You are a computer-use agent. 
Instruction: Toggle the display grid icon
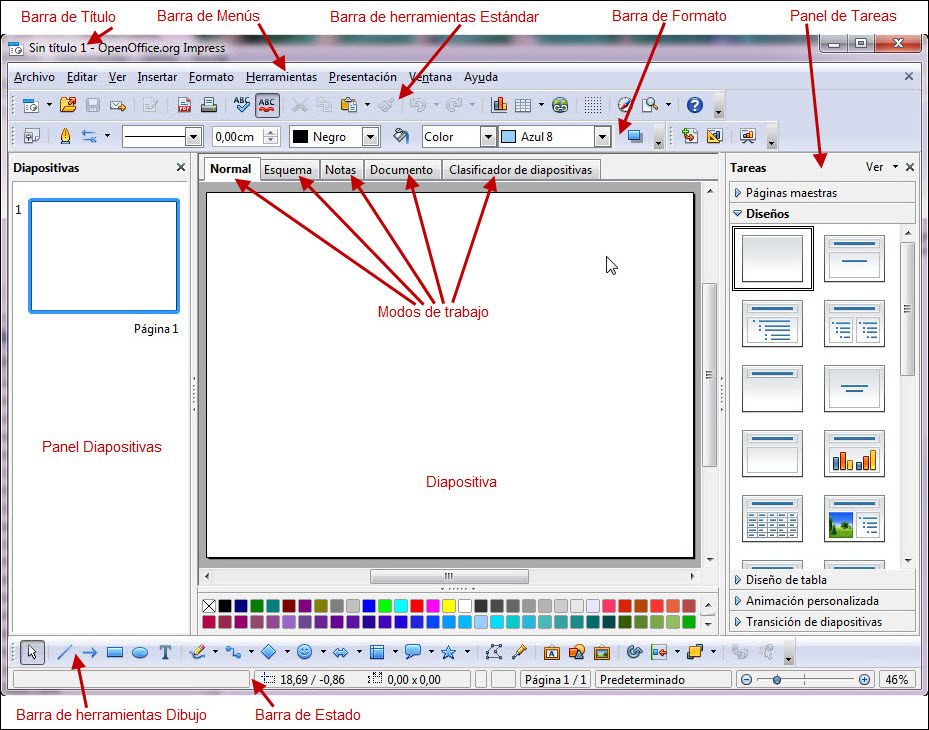click(x=592, y=105)
